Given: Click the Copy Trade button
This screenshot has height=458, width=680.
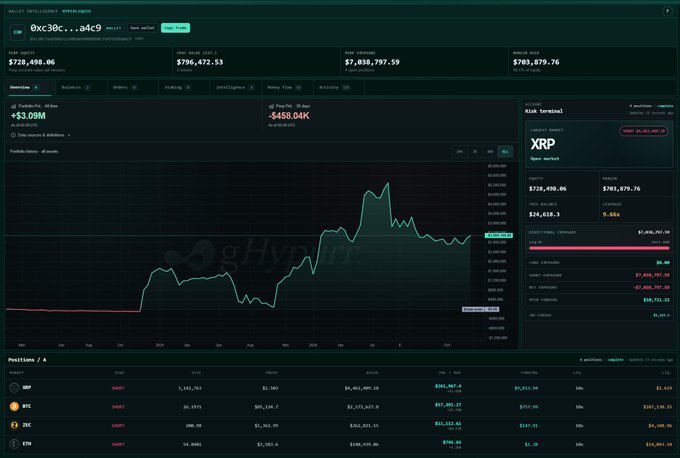Looking at the screenshot, I should coord(175,28).
